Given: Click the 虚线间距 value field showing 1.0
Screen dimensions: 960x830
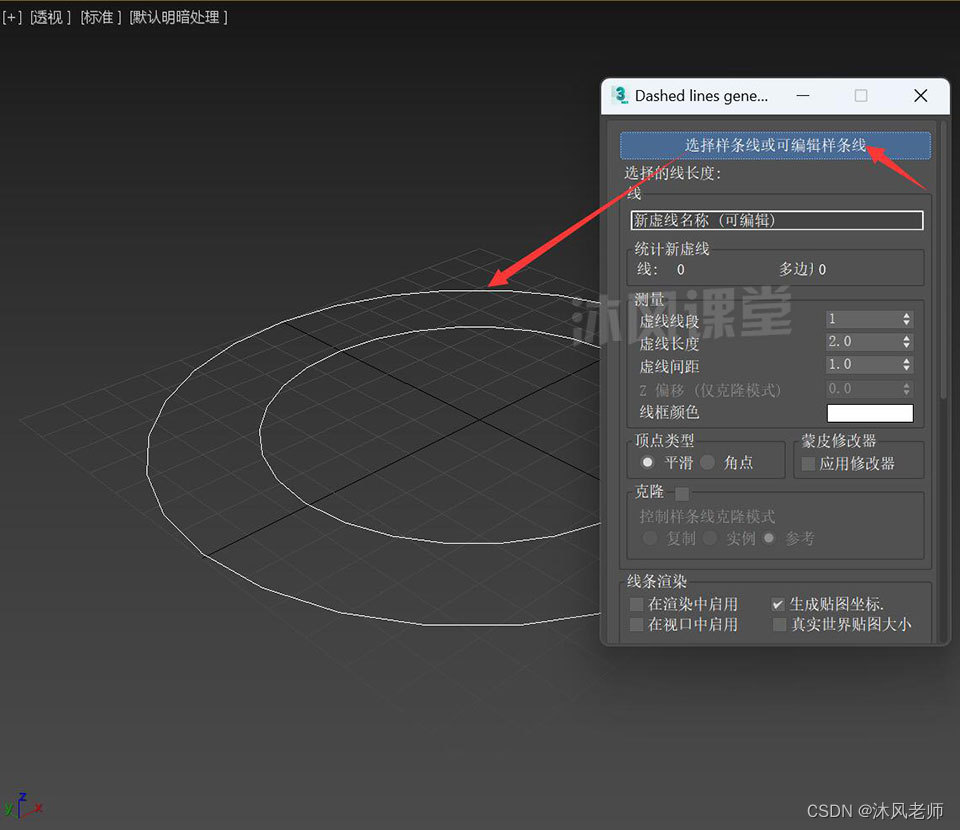Looking at the screenshot, I should pos(863,365).
